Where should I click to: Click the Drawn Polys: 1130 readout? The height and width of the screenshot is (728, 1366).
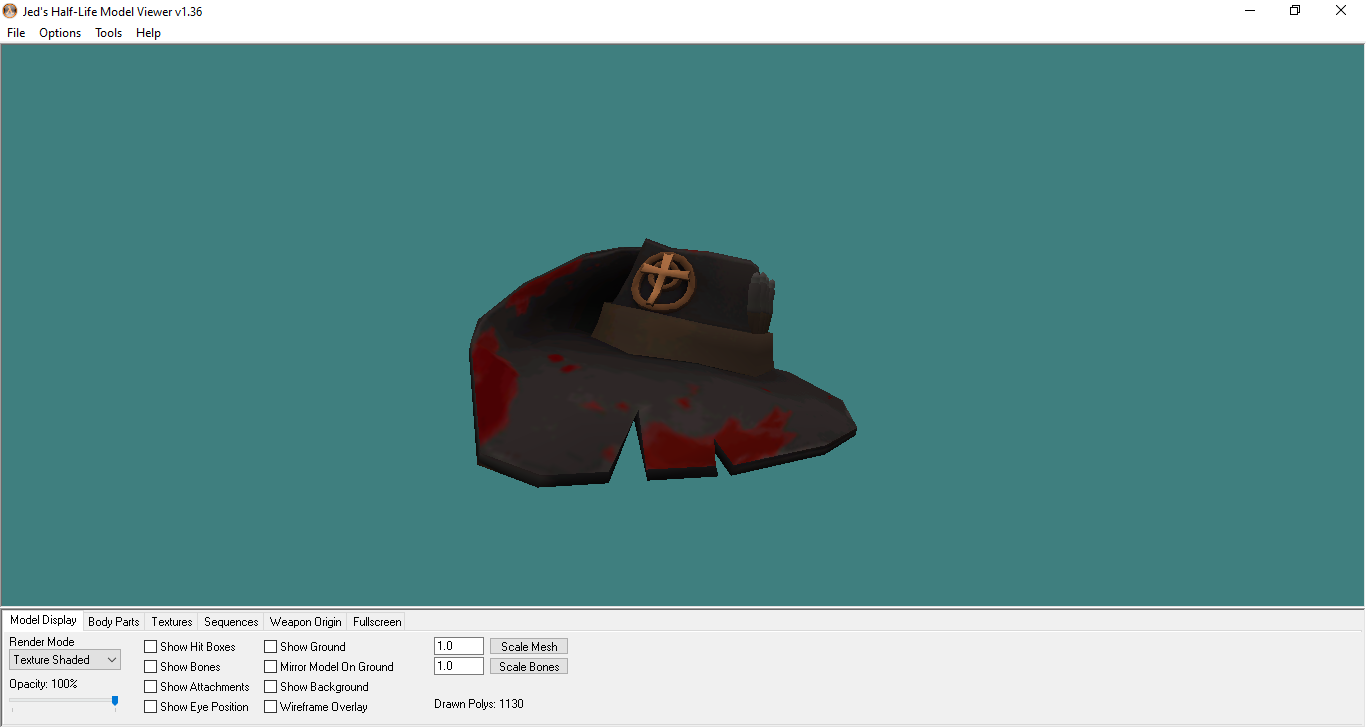tap(479, 704)
